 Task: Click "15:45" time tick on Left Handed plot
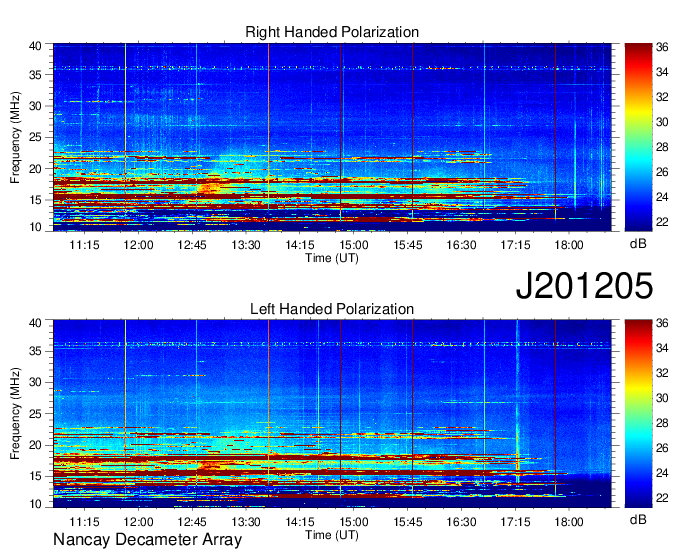click(408, 522)
